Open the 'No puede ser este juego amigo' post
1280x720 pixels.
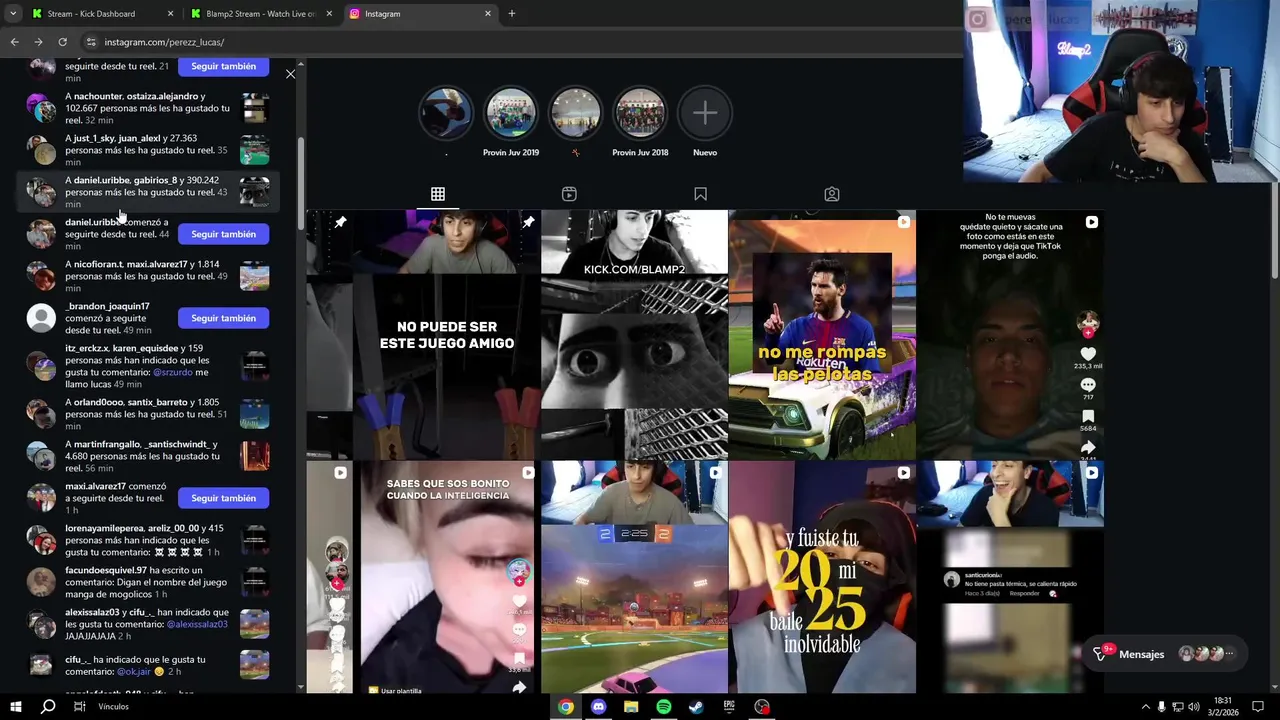pos(447,335)
